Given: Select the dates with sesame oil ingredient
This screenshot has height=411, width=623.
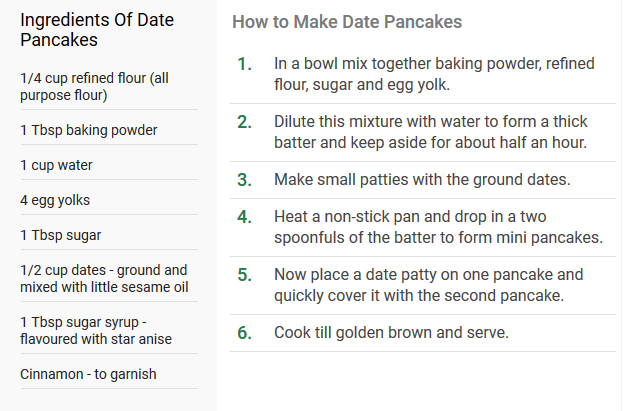Looking at the screenshot, I should tap(104, 279).
